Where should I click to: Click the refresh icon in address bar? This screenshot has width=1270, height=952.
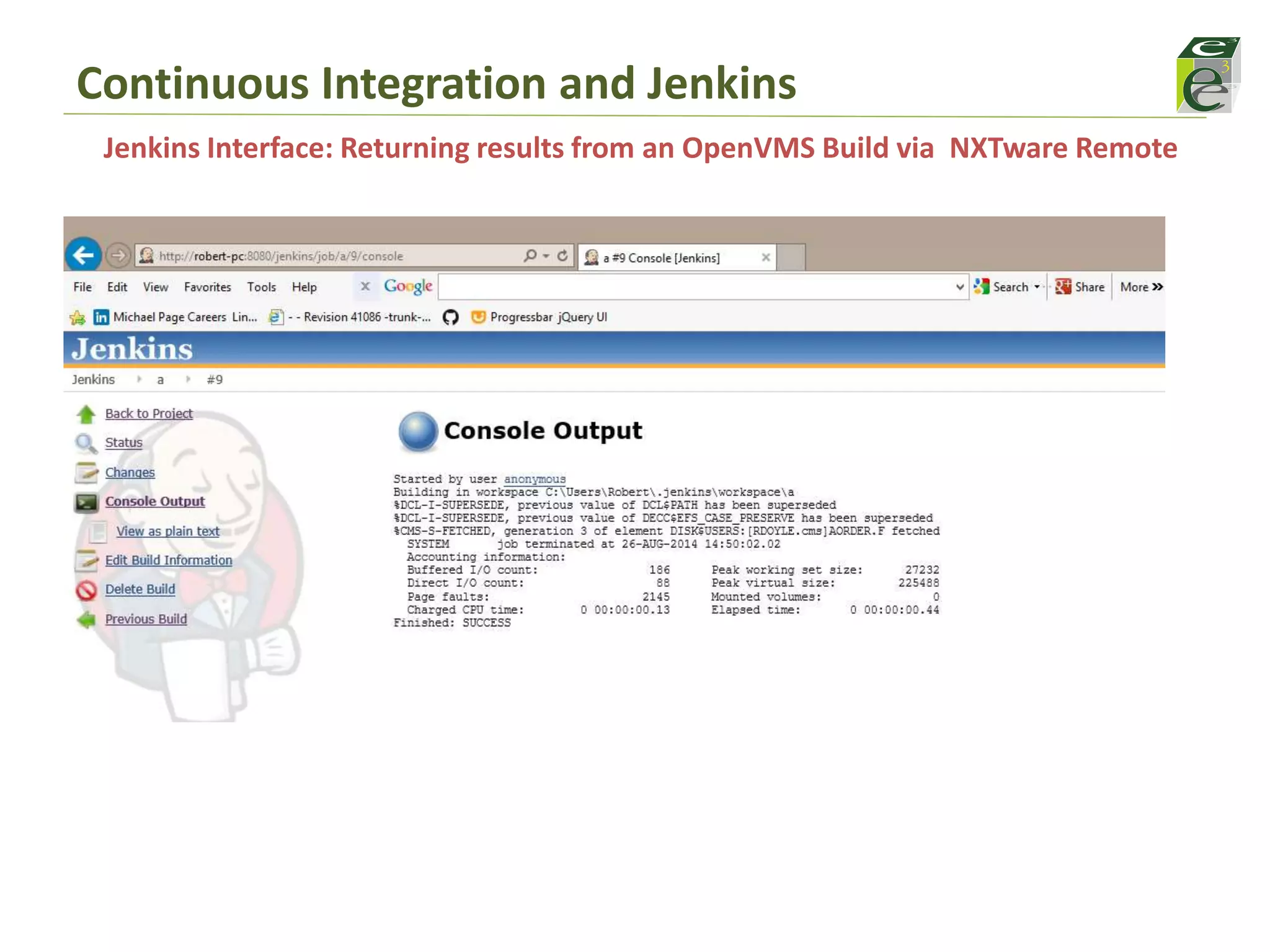[x=562, y=255]
